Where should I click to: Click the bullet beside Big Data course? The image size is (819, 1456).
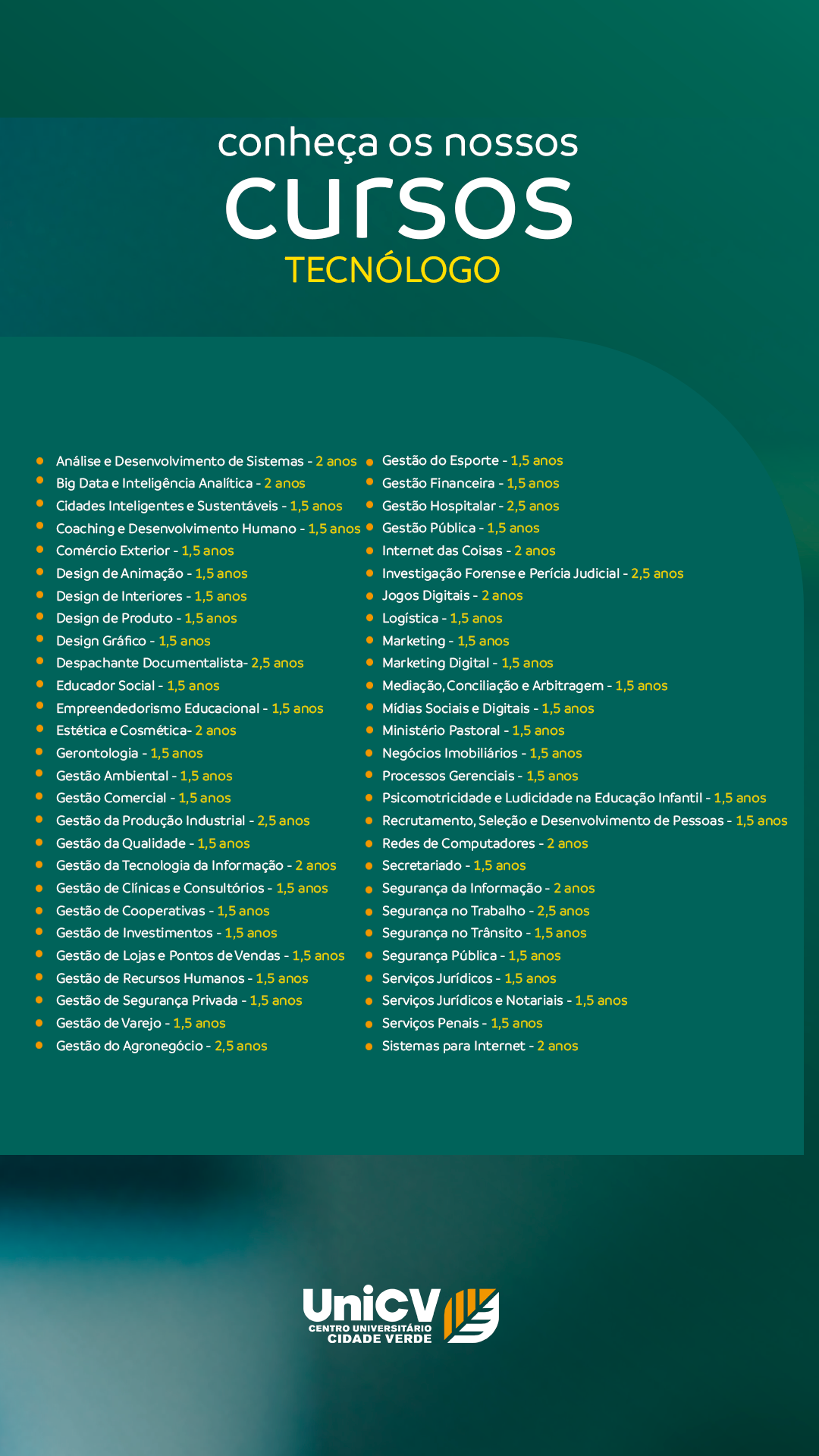[x=39, y=481]
